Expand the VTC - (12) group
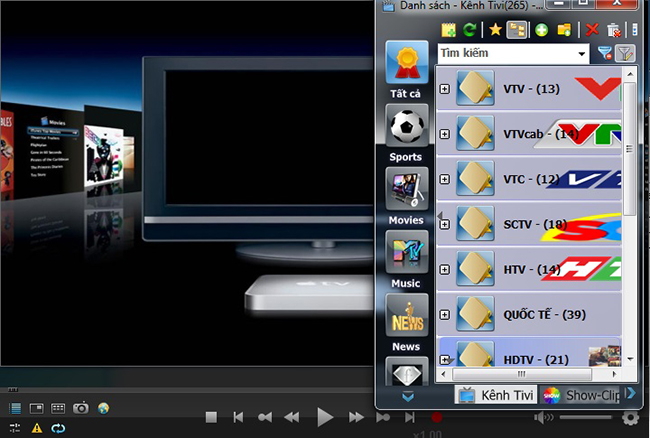 (x=444, y=179)
